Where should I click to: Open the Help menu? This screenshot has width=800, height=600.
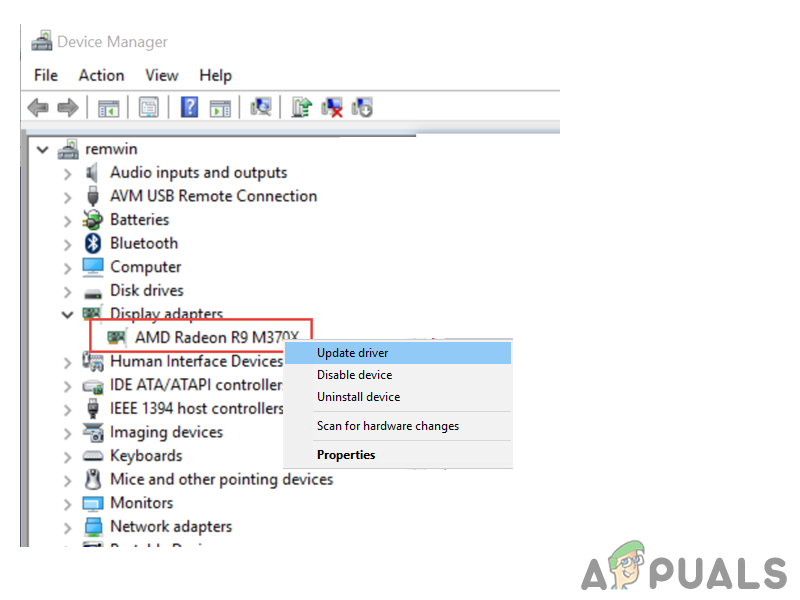(215, 76)
